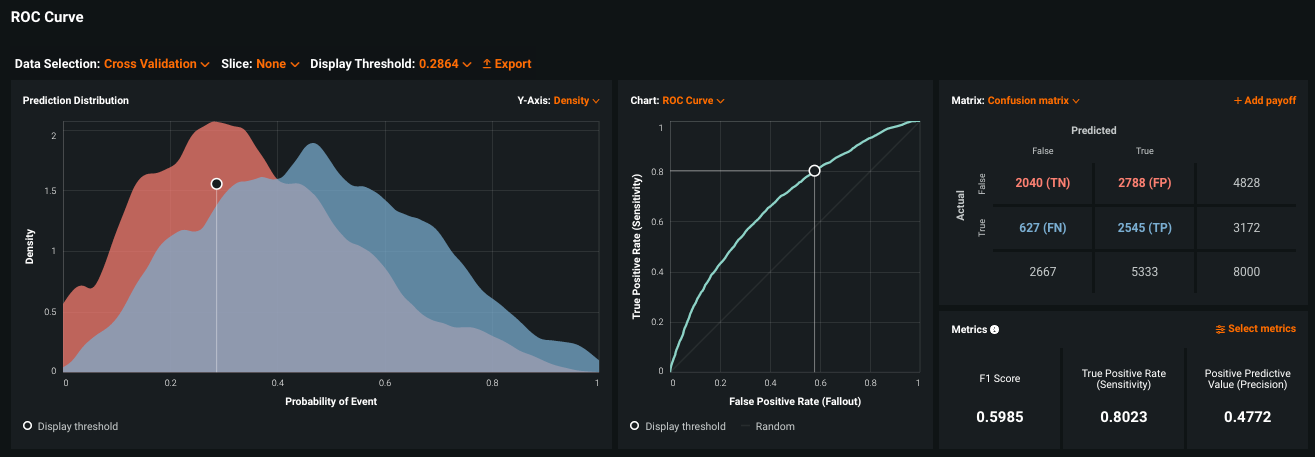Image resolution: width=1315 pixels, height=457 pixels.
Task: Click the plus icon beside Add payoff
Action: [1238, 101]
